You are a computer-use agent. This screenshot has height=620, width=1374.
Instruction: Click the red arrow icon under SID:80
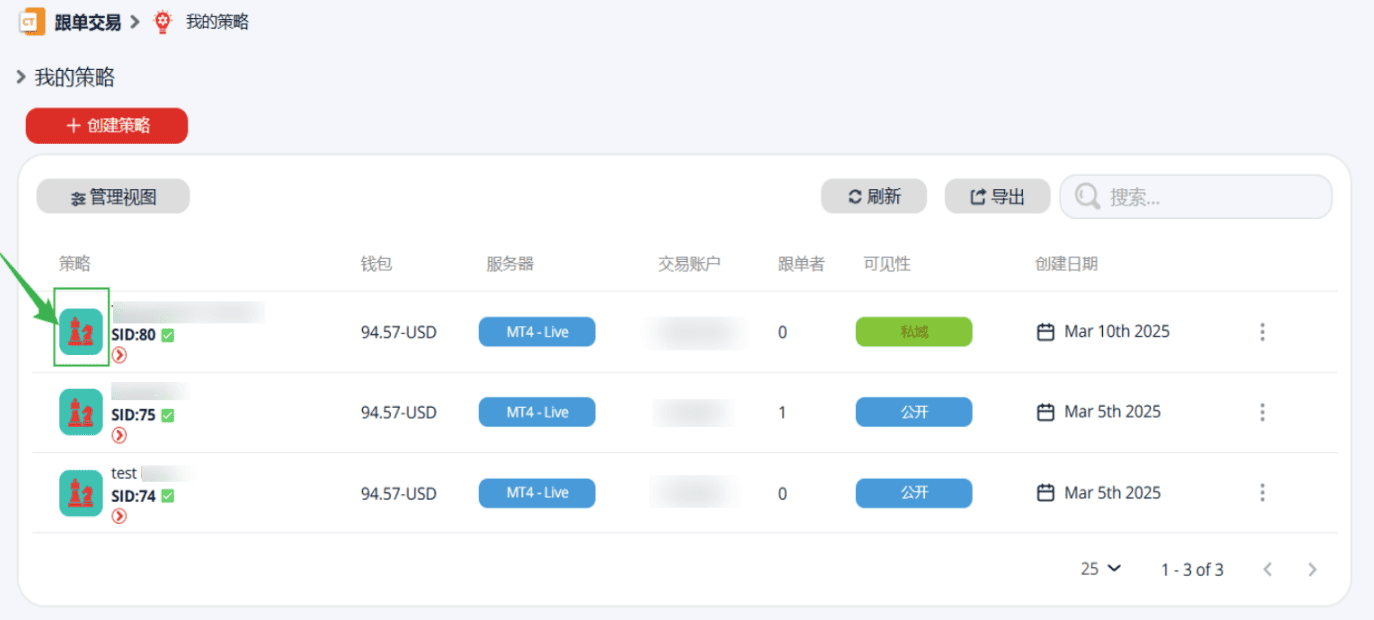tap(119, 355)
